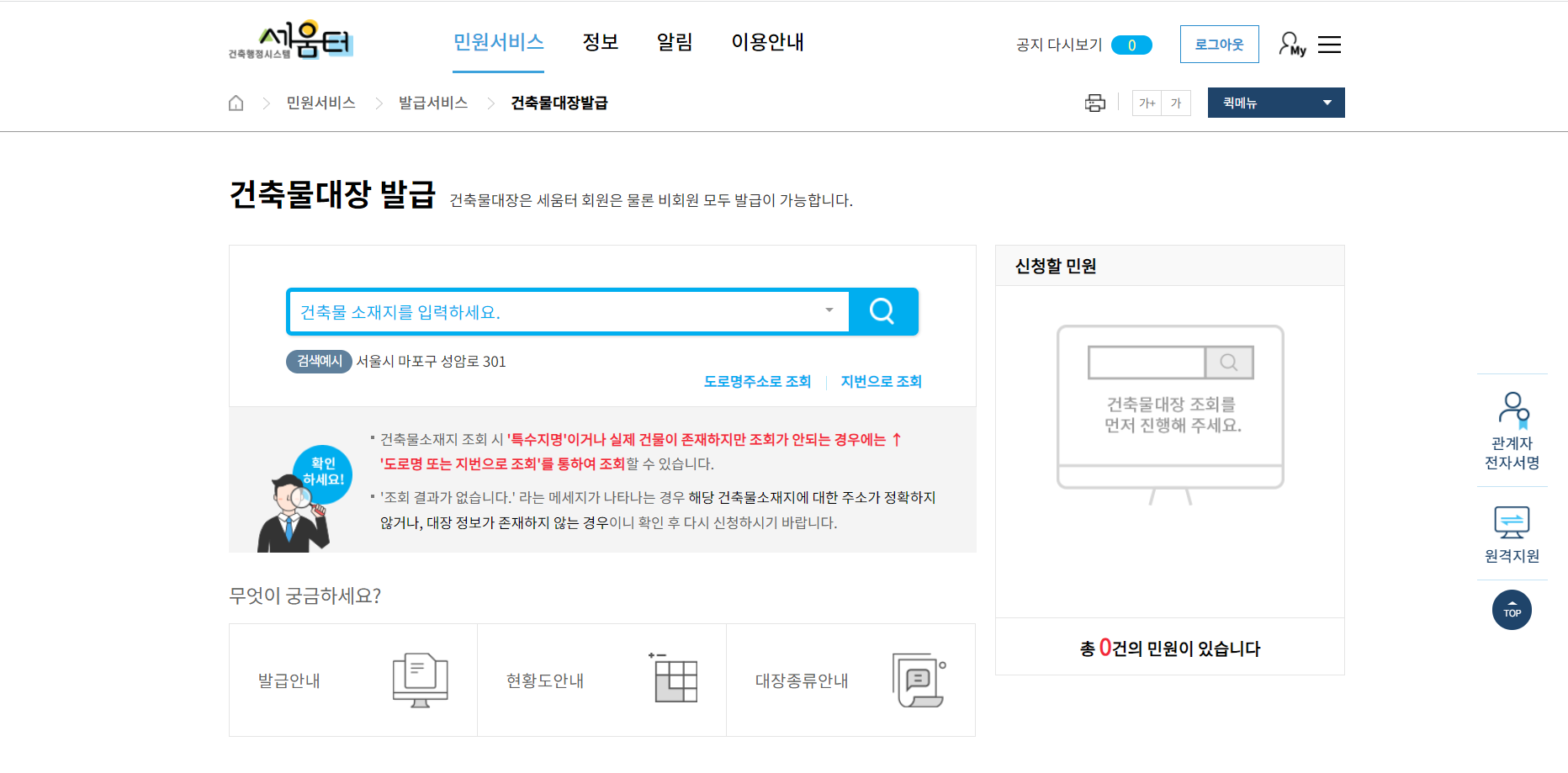Click the print page icon
This screenshot has height=773, width=1568.
coord(1094,103)
